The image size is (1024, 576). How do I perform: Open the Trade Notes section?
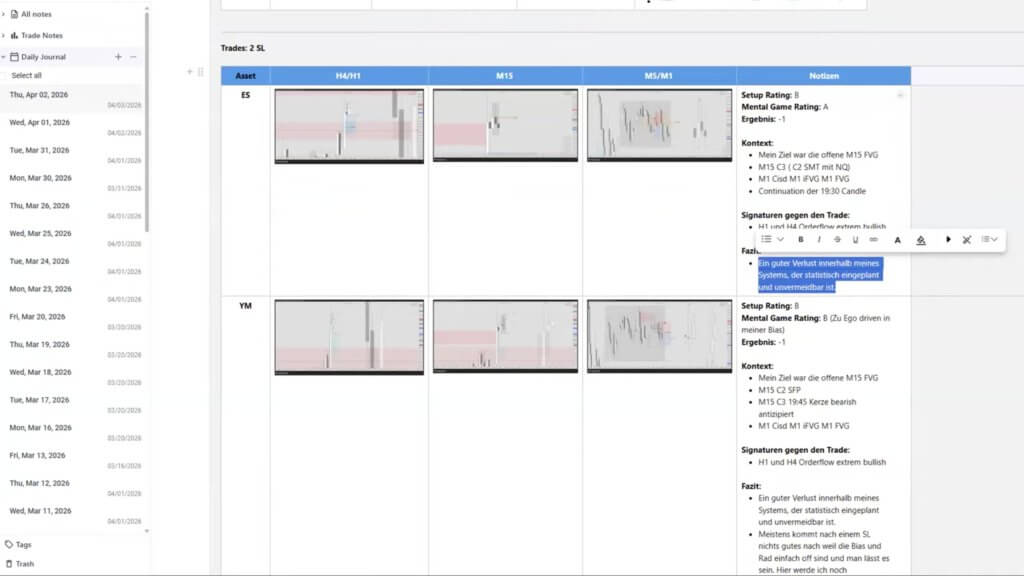point(41,35)
